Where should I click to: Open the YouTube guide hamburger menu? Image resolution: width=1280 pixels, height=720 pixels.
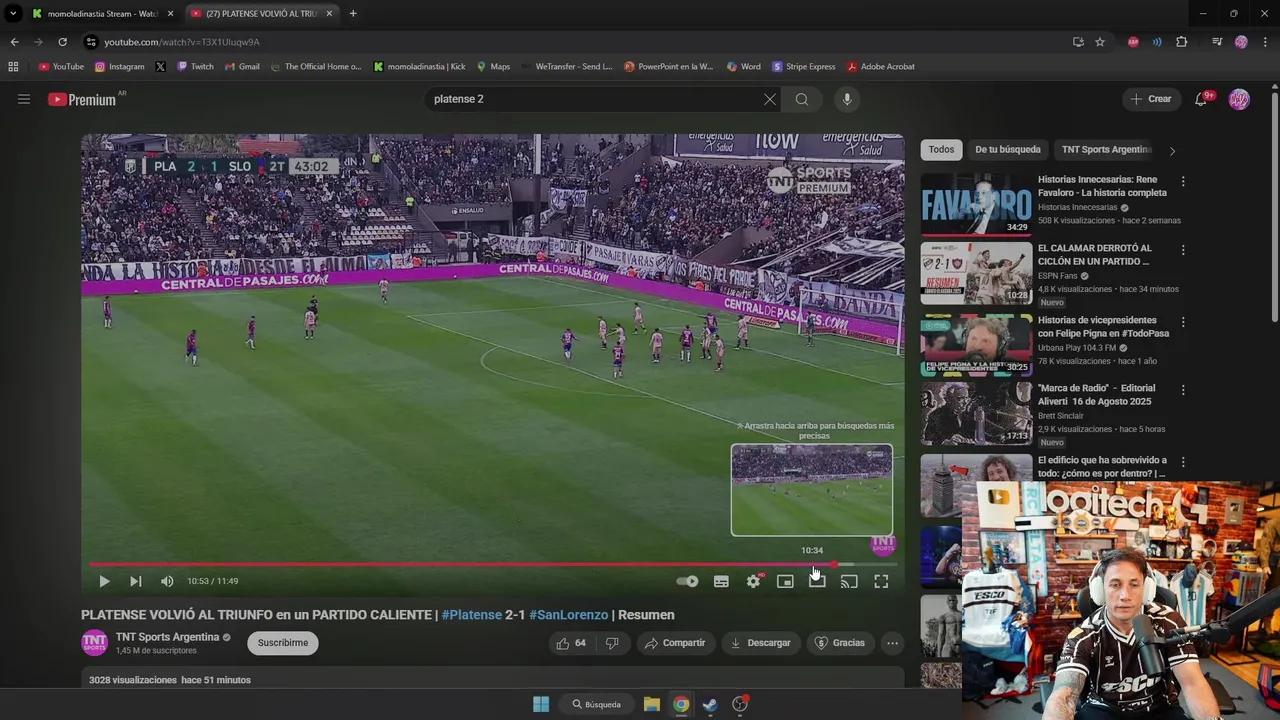click(x=24, y=99)
